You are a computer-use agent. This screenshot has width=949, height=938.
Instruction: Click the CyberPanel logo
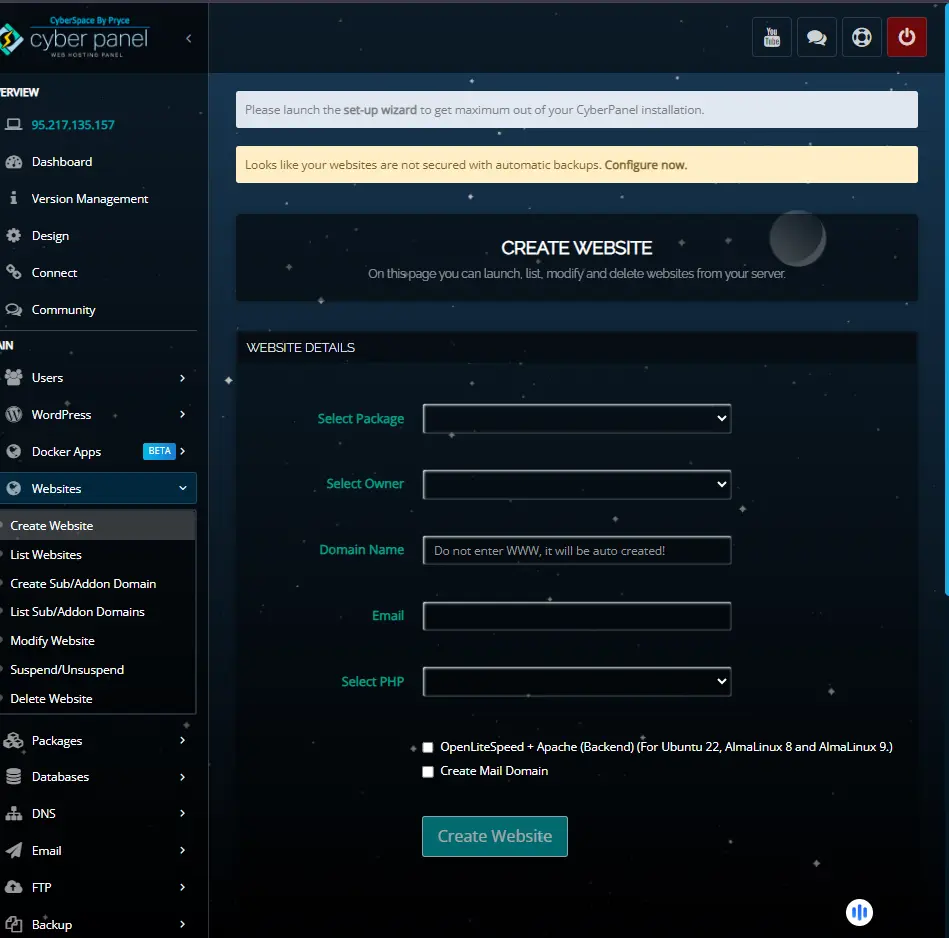[74, 38]
